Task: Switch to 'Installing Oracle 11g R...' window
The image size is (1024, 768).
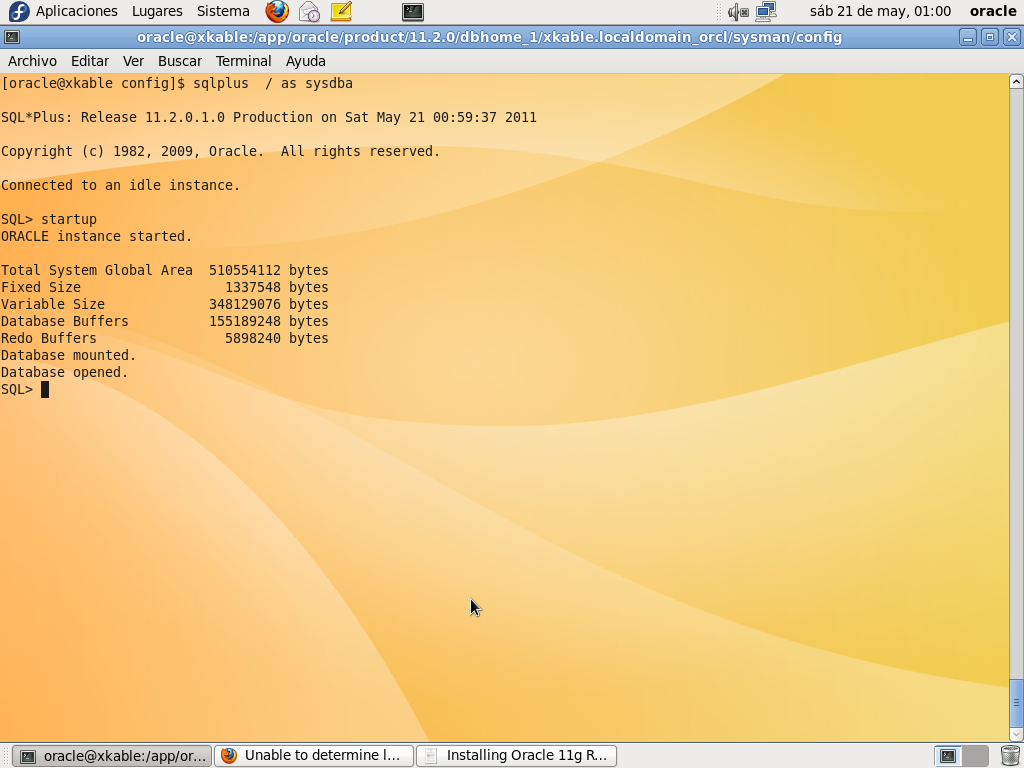Action: (517, 756)
